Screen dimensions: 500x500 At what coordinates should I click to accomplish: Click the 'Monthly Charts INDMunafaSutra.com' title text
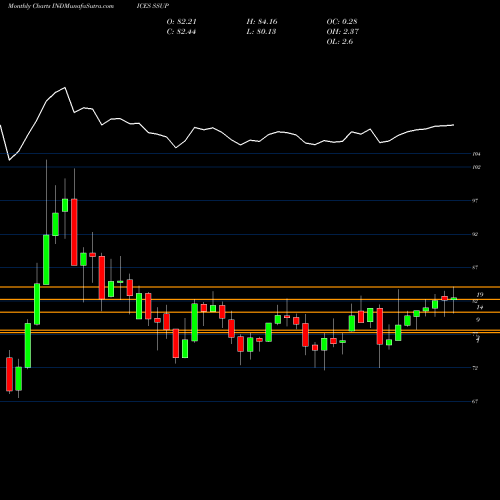coord(61,6)
